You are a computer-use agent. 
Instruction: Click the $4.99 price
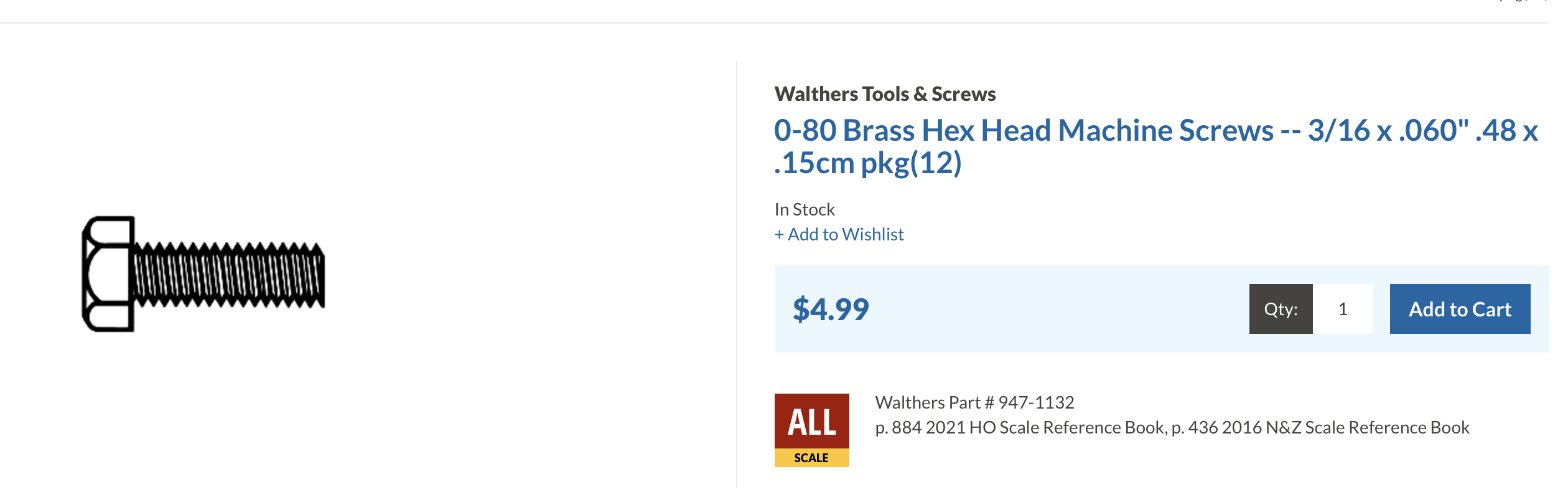[x=831, y=309]
